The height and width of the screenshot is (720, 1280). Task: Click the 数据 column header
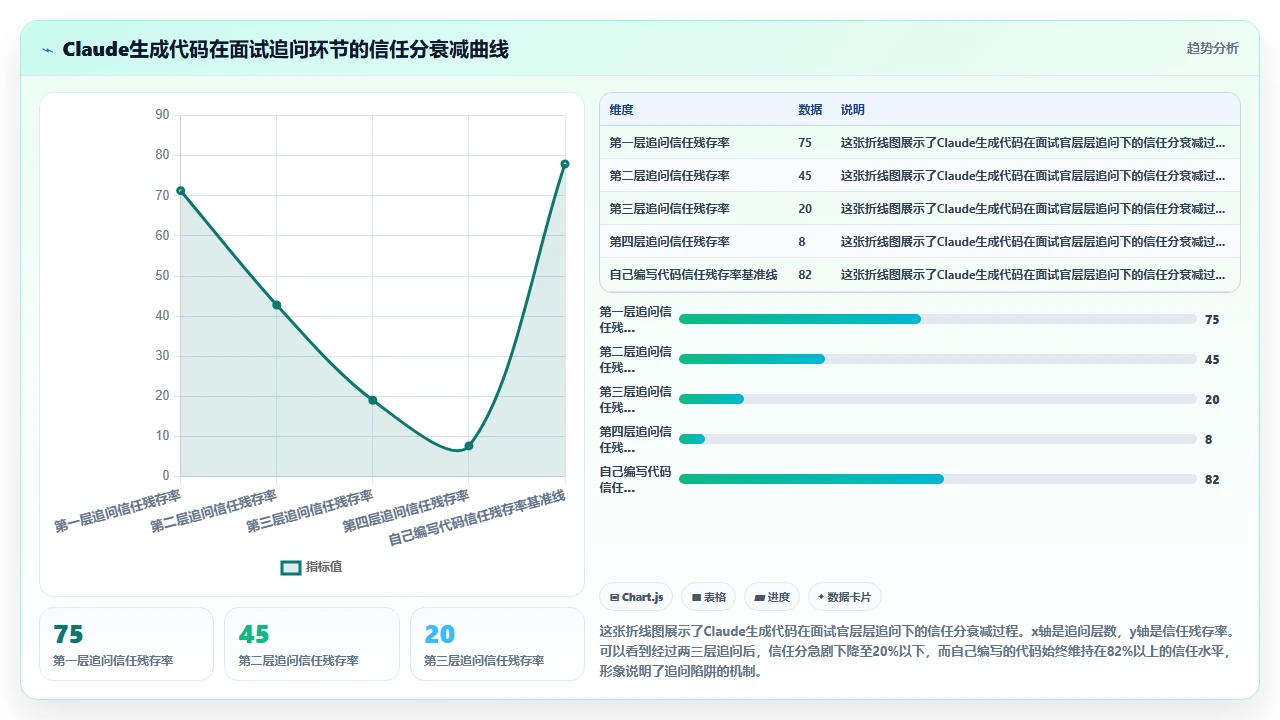[x=810, y=110]
